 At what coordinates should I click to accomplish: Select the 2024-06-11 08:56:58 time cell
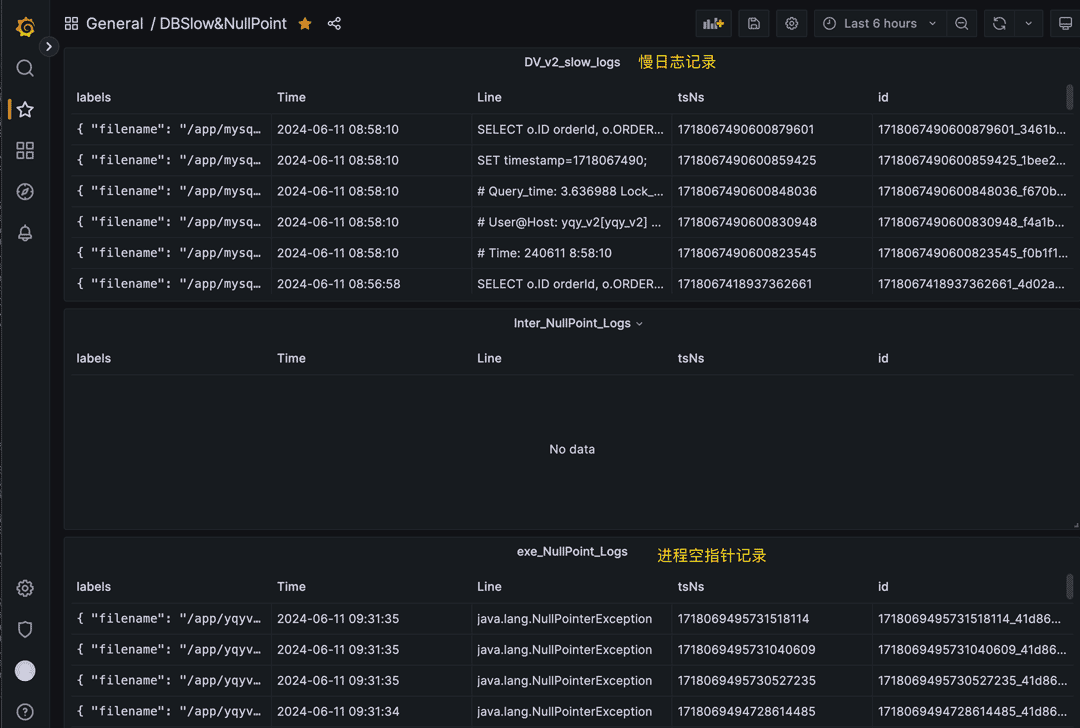pyautogui.click(x=371, y=284)
